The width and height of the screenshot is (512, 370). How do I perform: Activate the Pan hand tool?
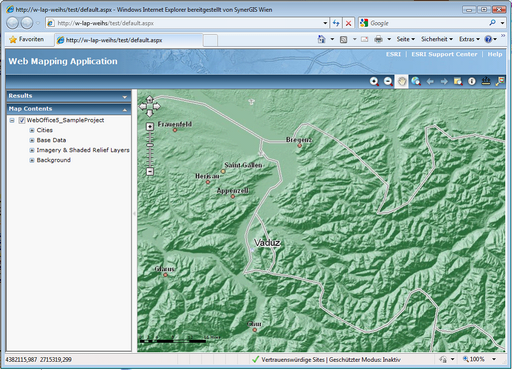coord(402,81)
